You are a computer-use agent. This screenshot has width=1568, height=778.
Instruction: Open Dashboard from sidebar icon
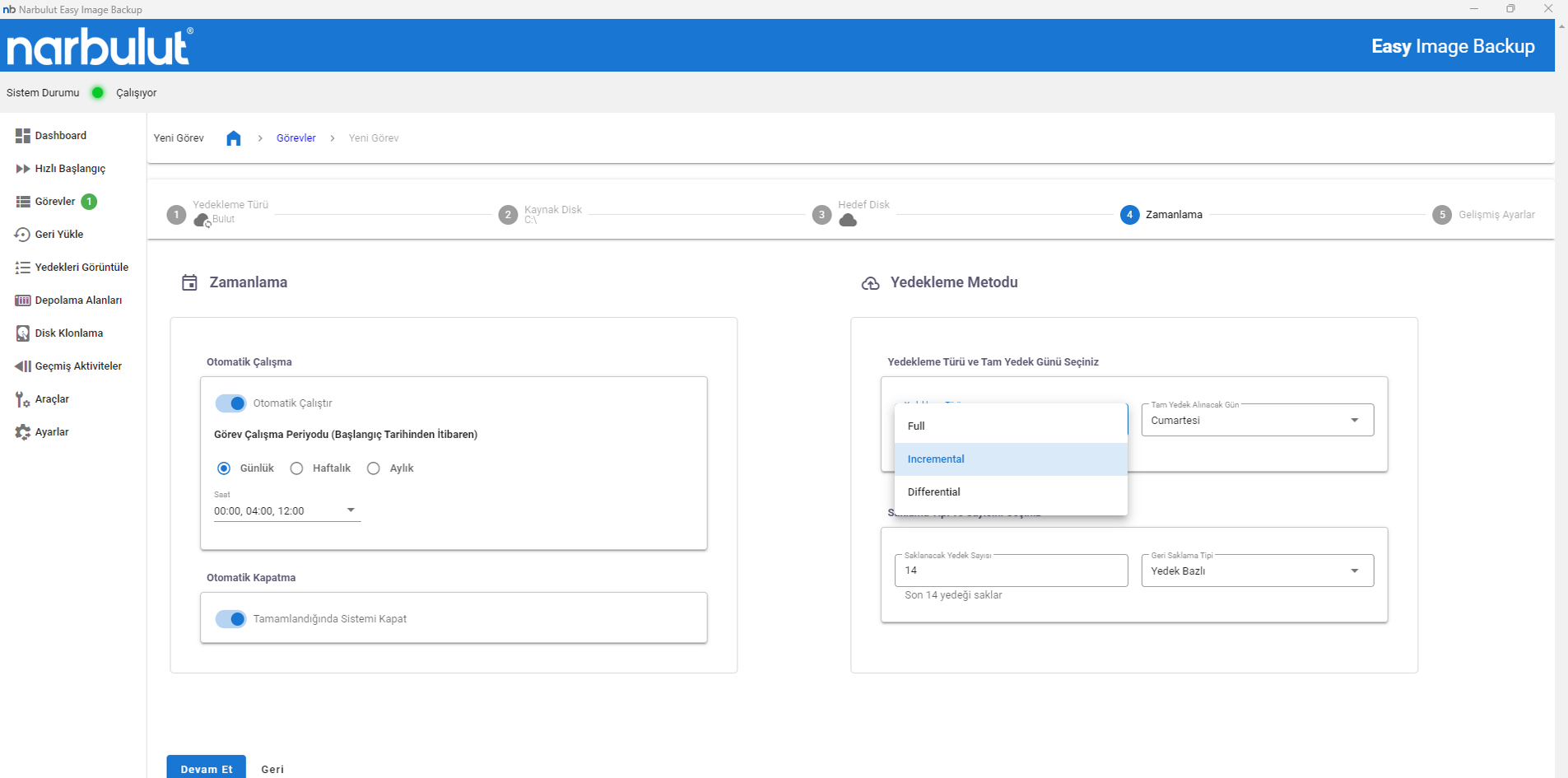pyautogui.click(x=22, y=136)
